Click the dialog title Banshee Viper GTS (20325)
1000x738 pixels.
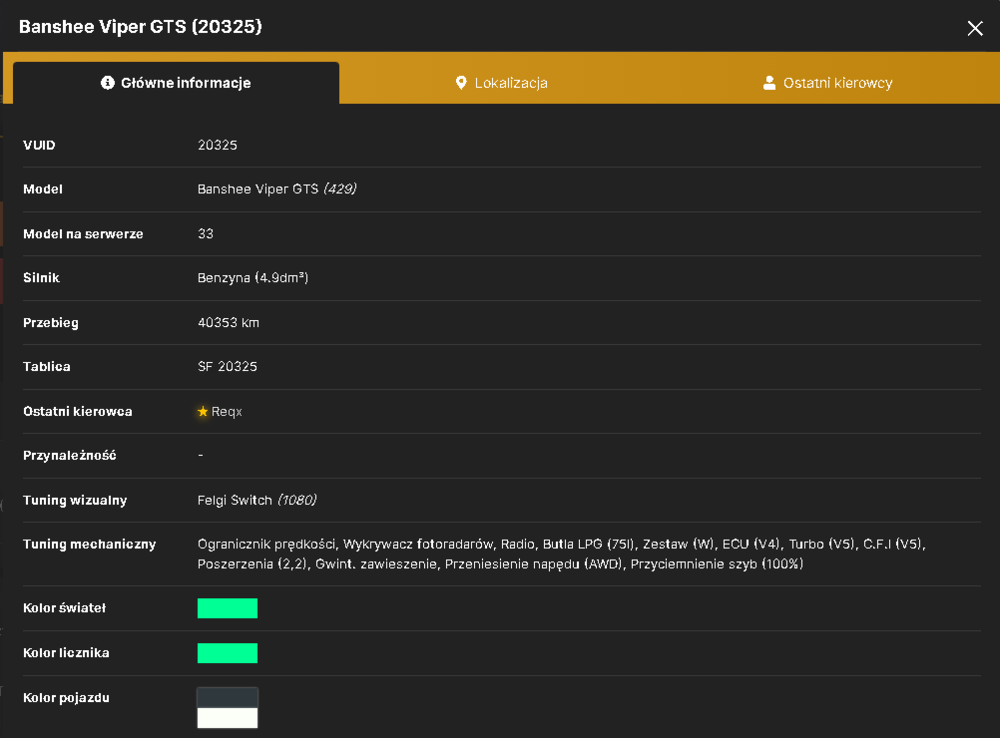pos(140,27)
